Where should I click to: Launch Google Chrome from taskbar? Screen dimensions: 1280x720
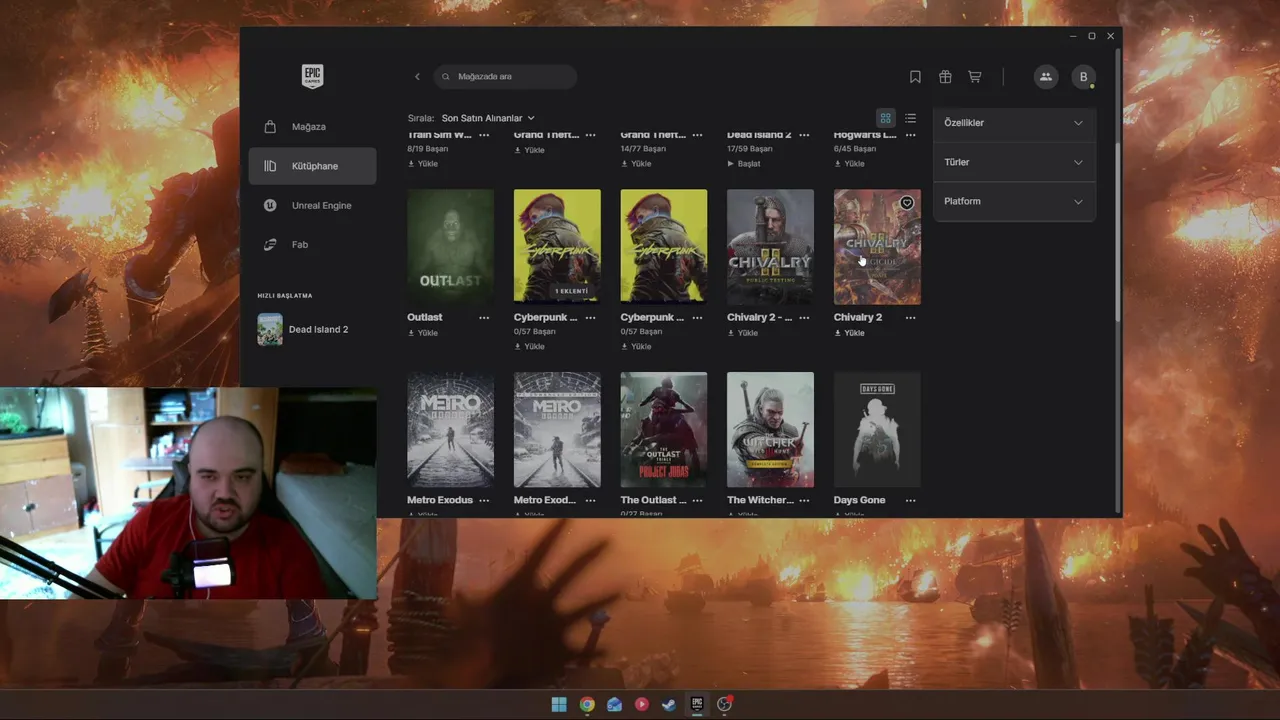(x=587, y=704)
